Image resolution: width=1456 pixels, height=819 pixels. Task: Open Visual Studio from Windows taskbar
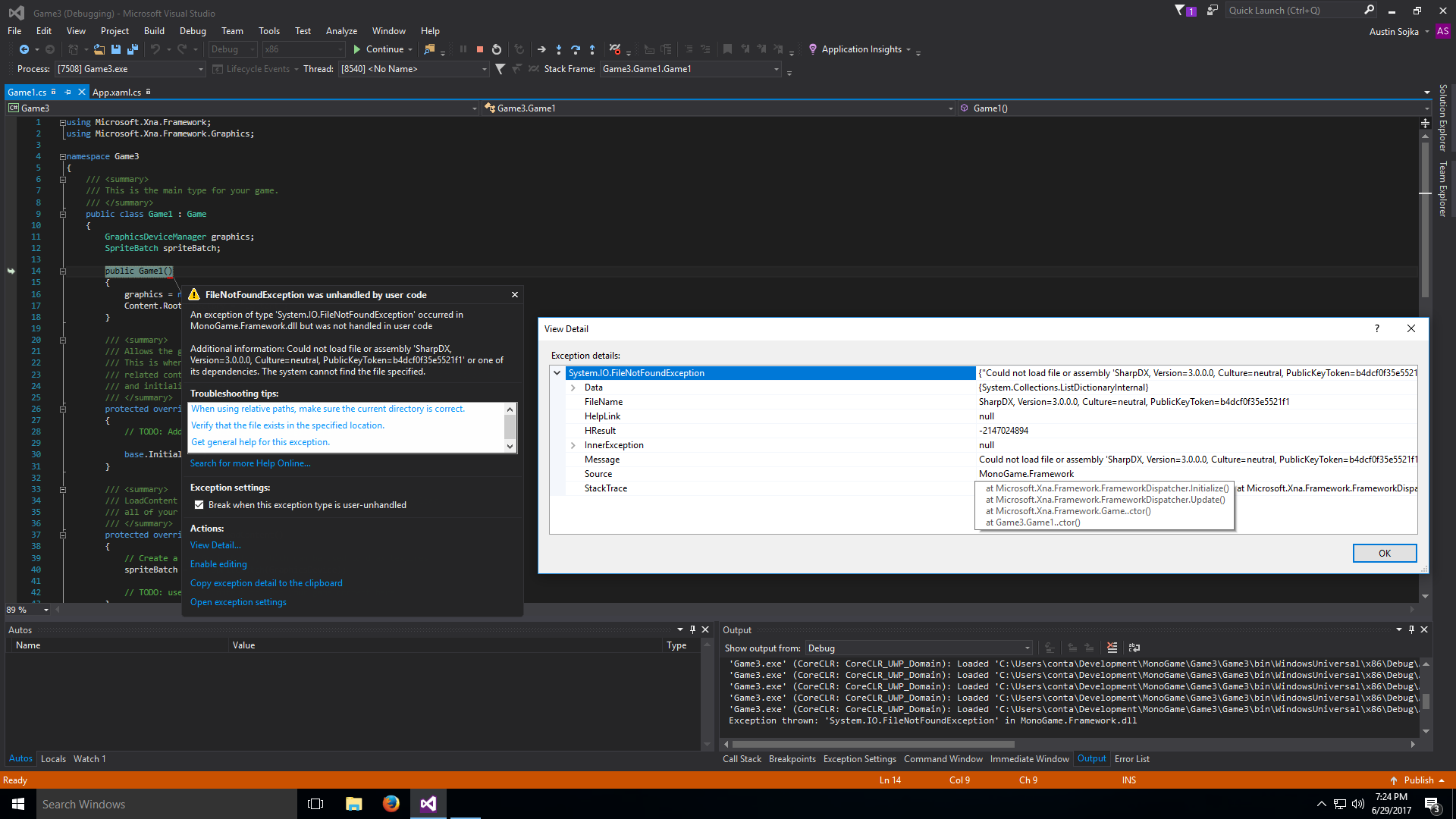[x=428, y=804]
